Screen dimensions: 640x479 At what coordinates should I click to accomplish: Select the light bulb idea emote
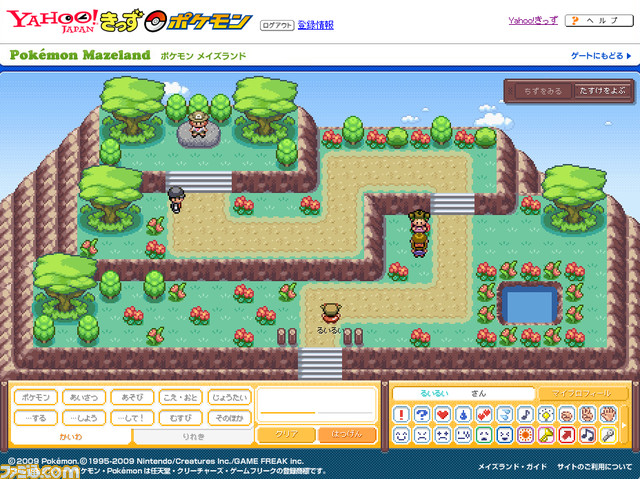(546, 415)
